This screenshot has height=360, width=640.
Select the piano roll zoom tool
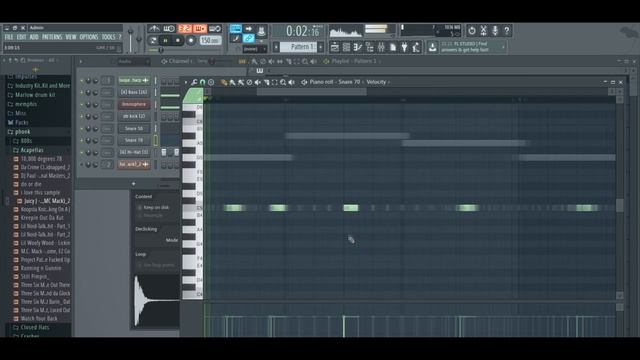coord(283,82)
